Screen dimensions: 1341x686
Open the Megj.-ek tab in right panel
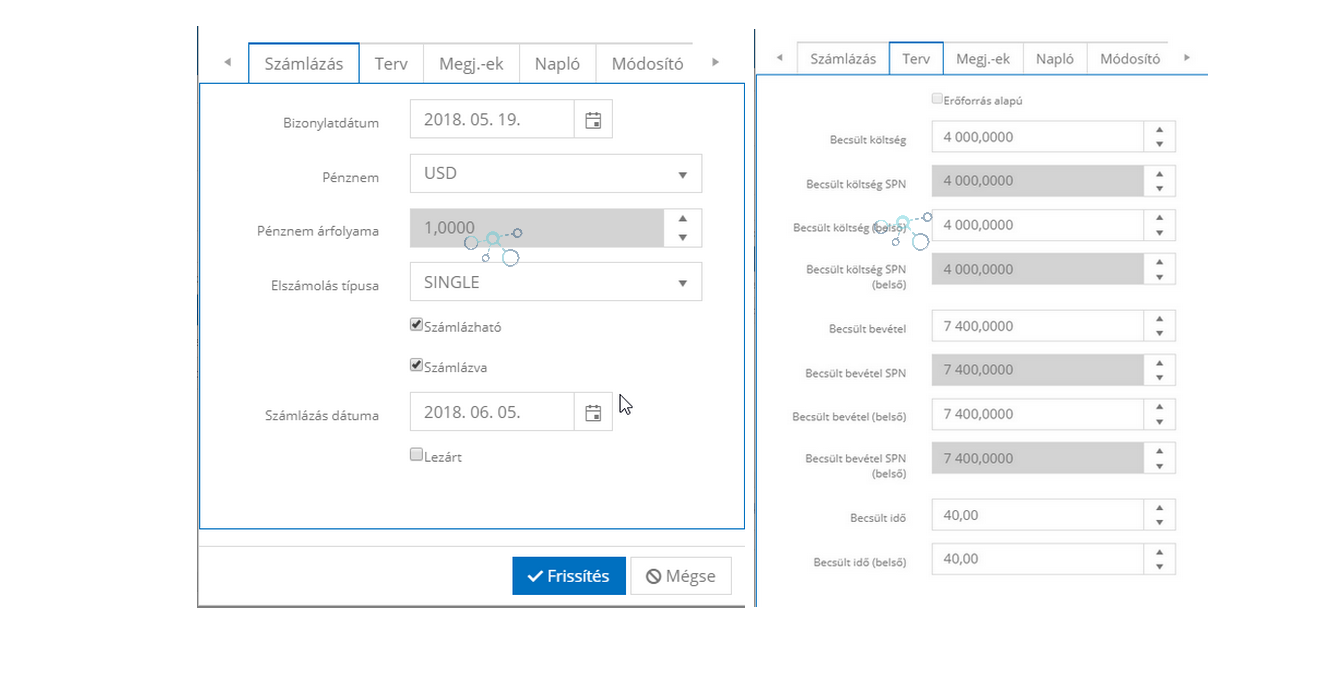pyautogui.click(x=982, y=59)
